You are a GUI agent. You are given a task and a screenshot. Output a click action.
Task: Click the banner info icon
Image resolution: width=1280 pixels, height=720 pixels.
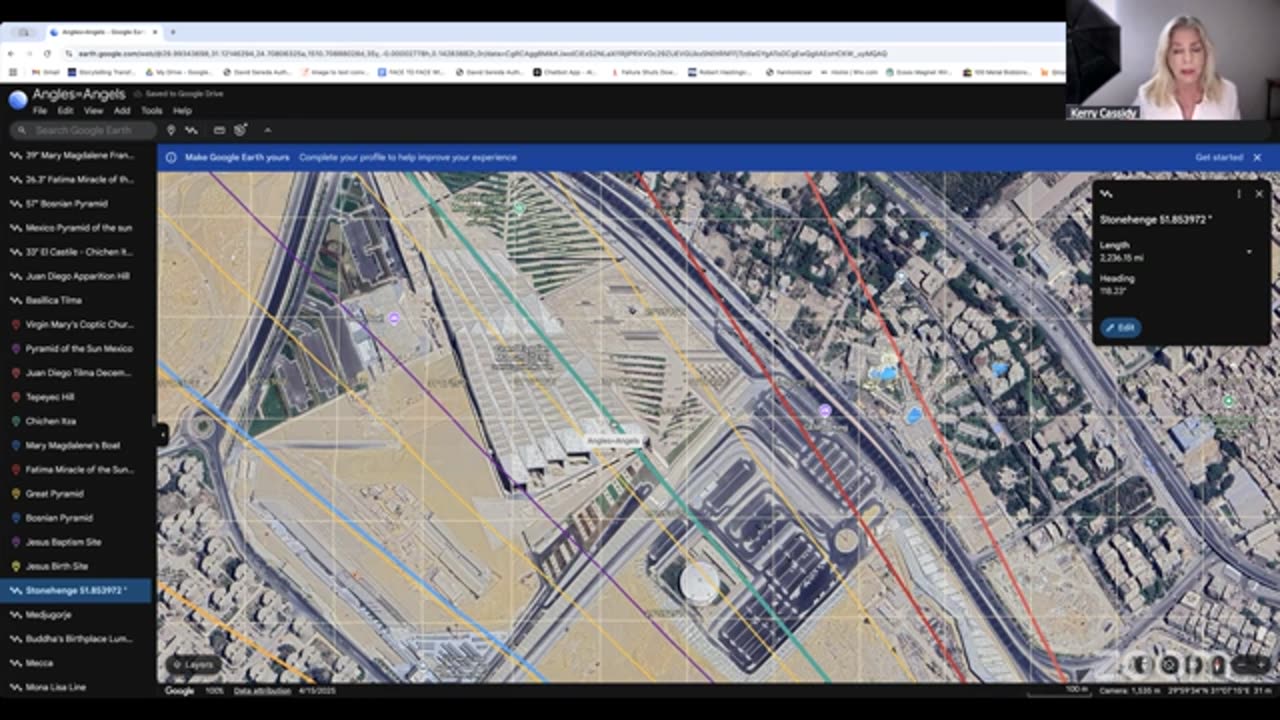click(171, 157)
